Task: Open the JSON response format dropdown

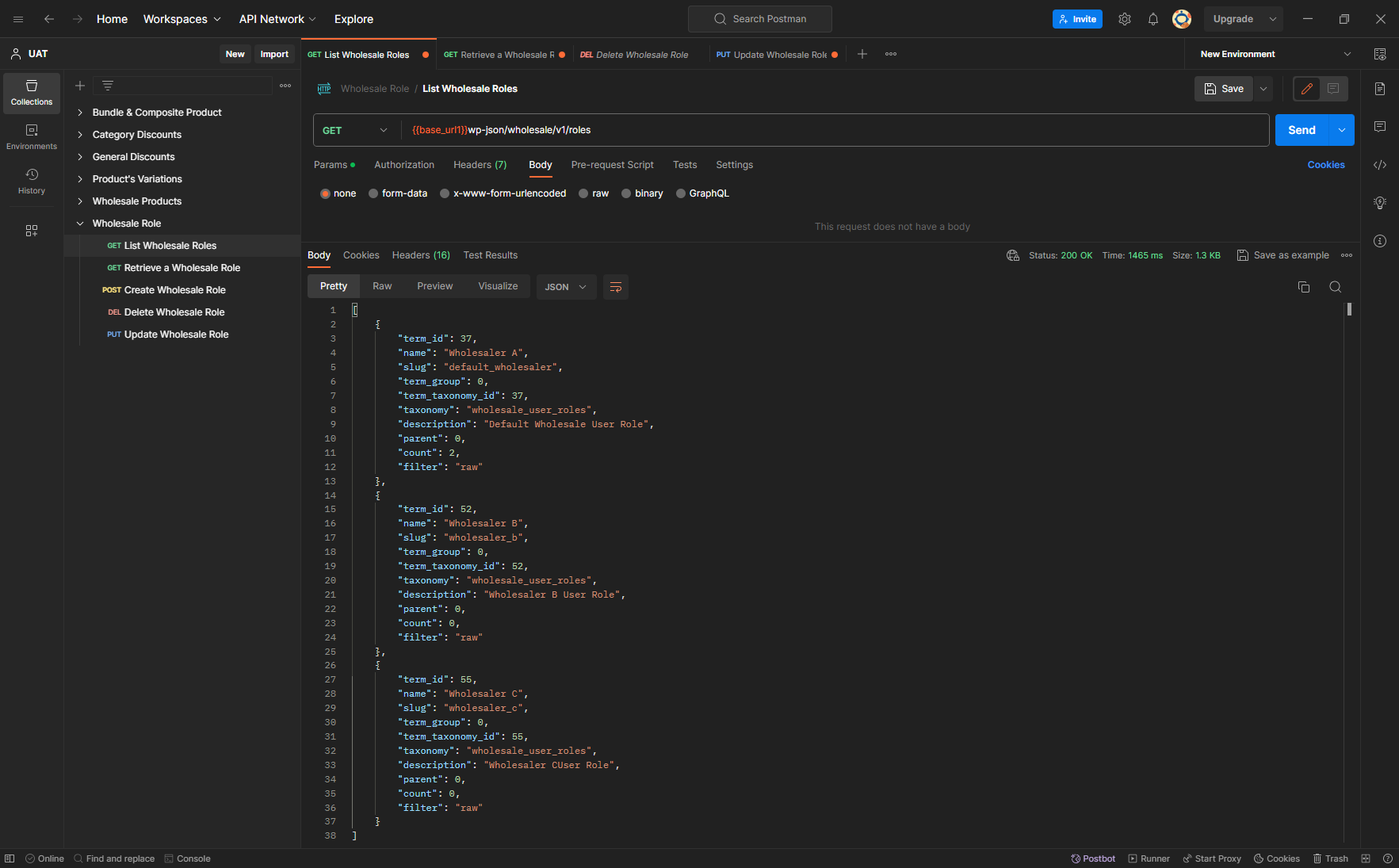Action: [x=566, y=287]
